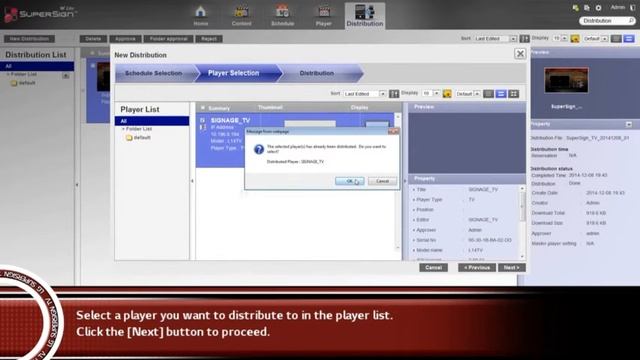Select All in Distribution List
This screenshot has width=640, height=360.
[37, 66]
